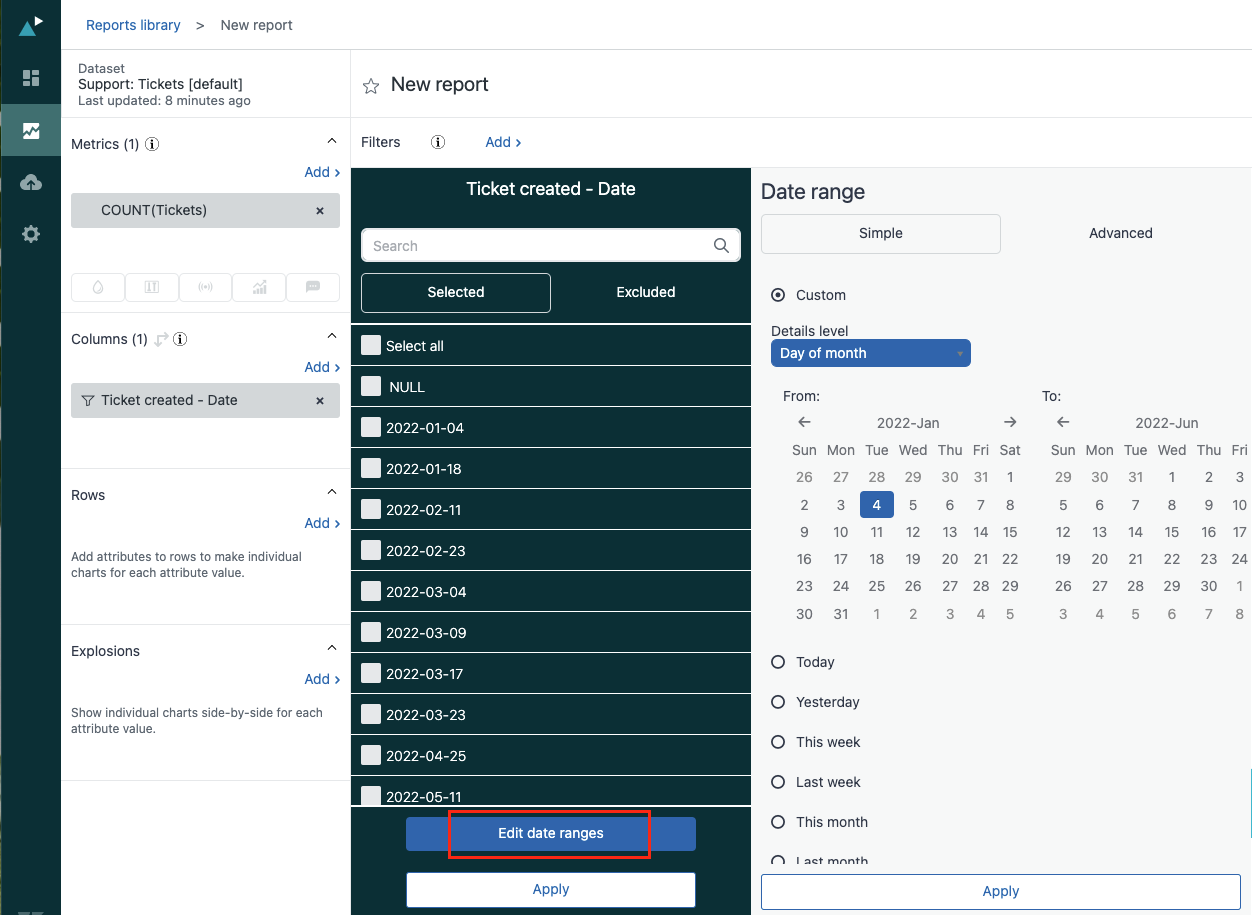Switch to the Excluded tab

point(645,292)
